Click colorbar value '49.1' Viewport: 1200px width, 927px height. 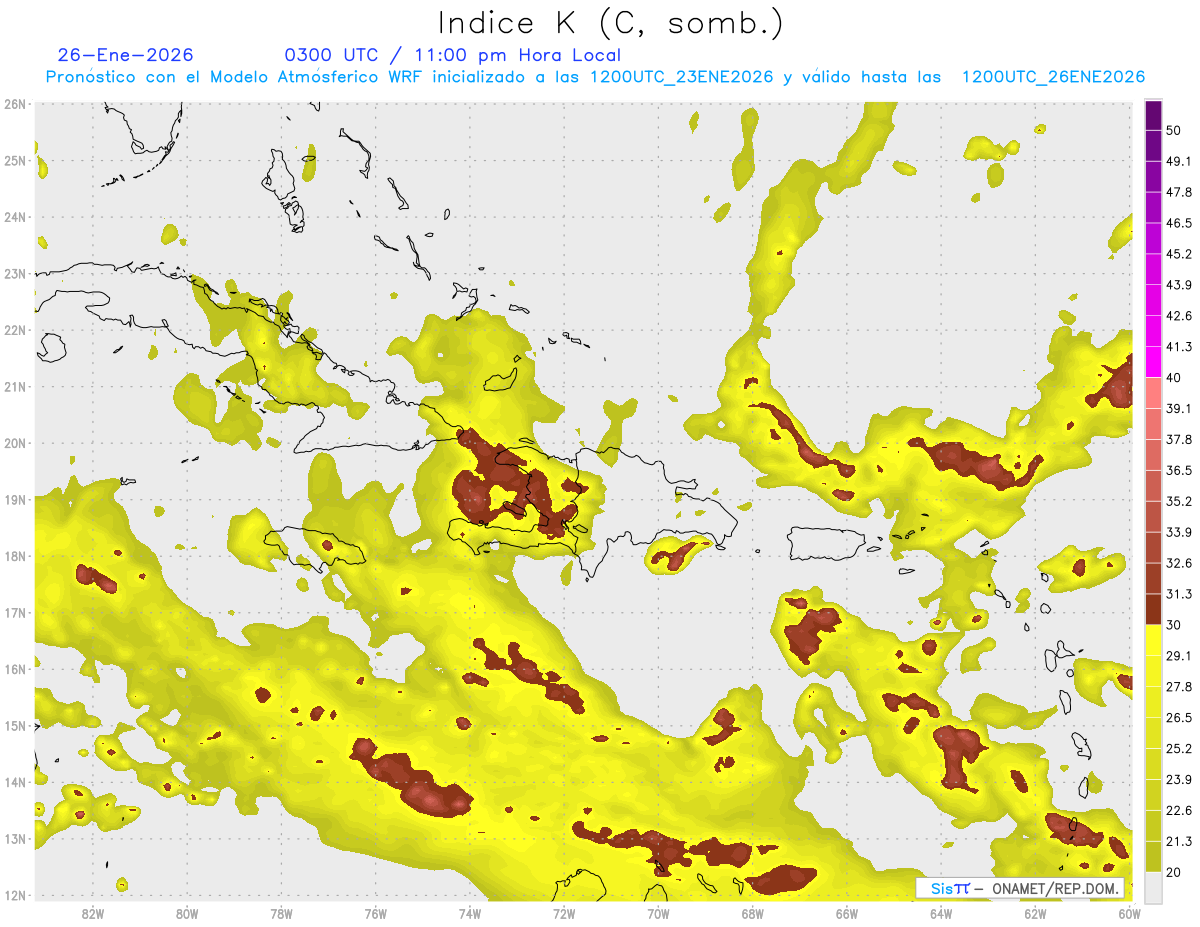click(x=1179, y=161)
